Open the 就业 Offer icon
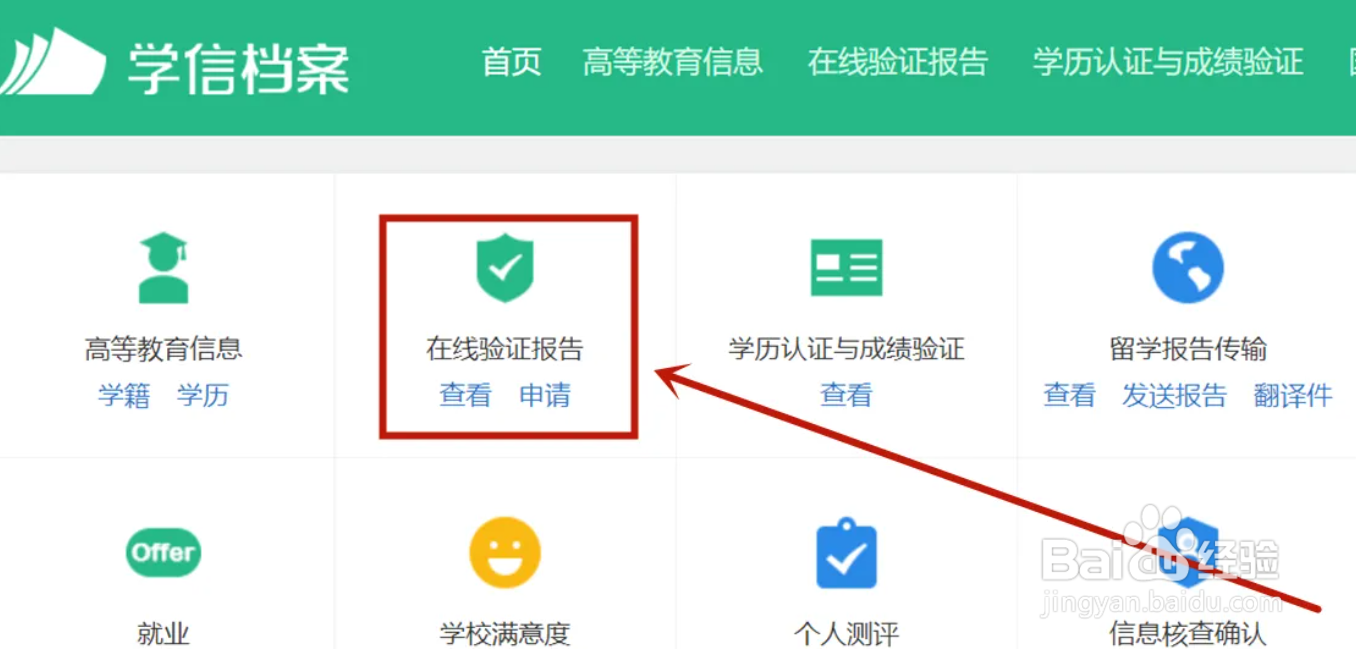 click(x=163, y=552)
